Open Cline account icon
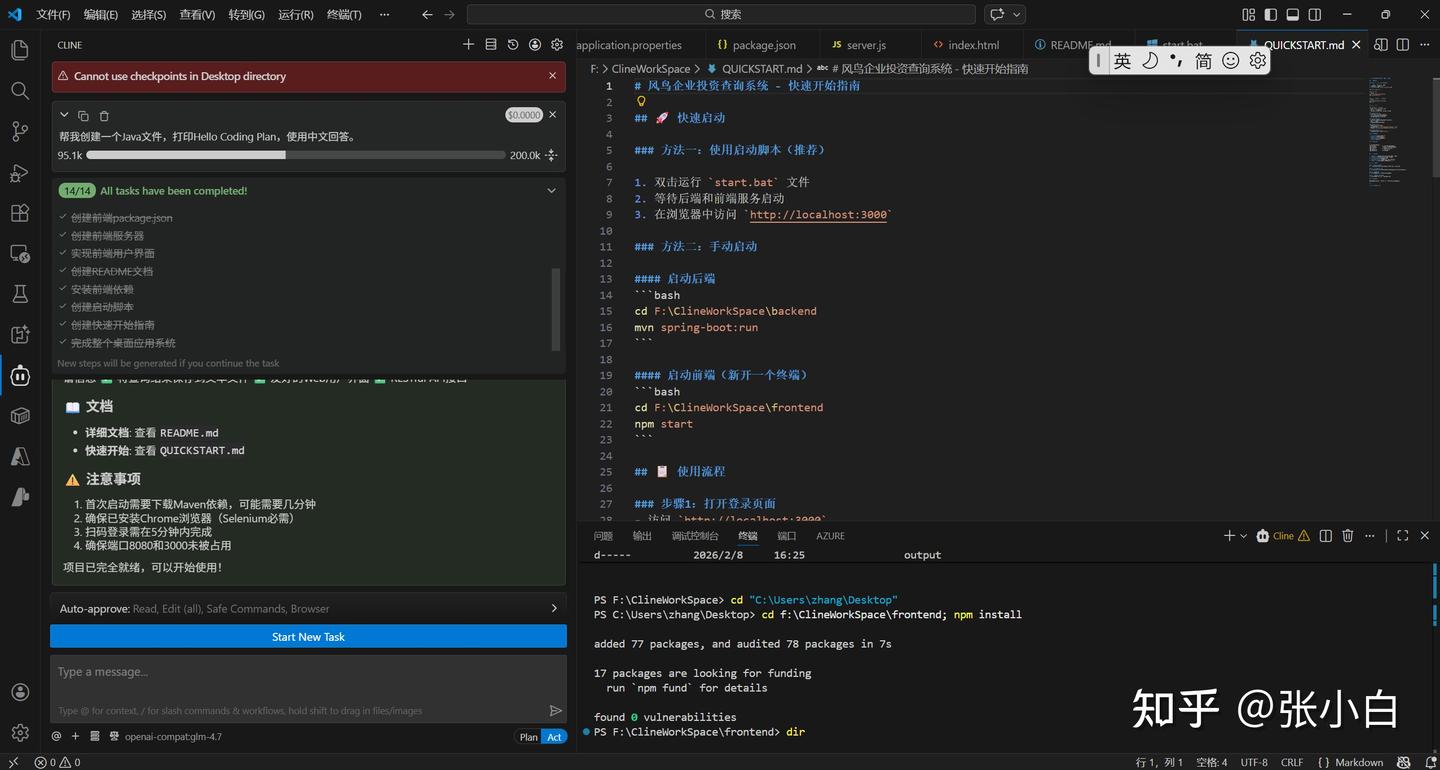 click(535, 44)
